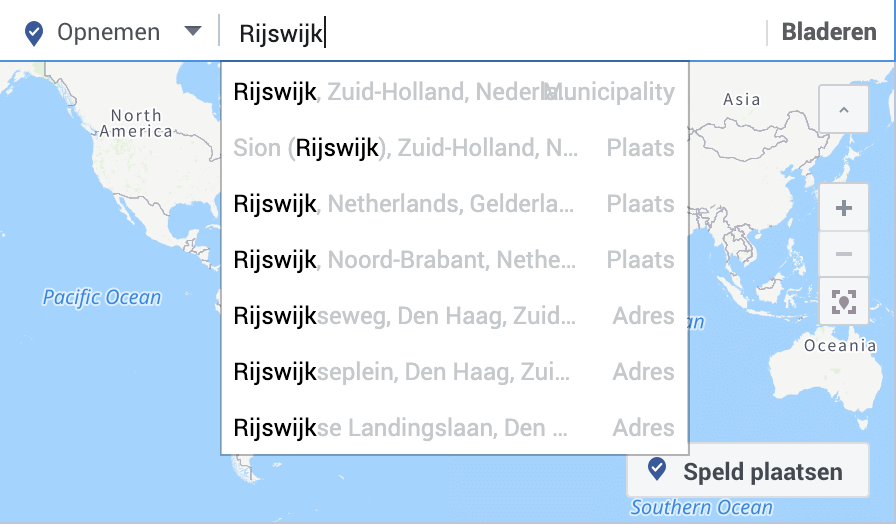Image resolution: width=896 pixels, height=524 pixels.
Task: Click the Southern Ocean map label
Action: [701, 508]
